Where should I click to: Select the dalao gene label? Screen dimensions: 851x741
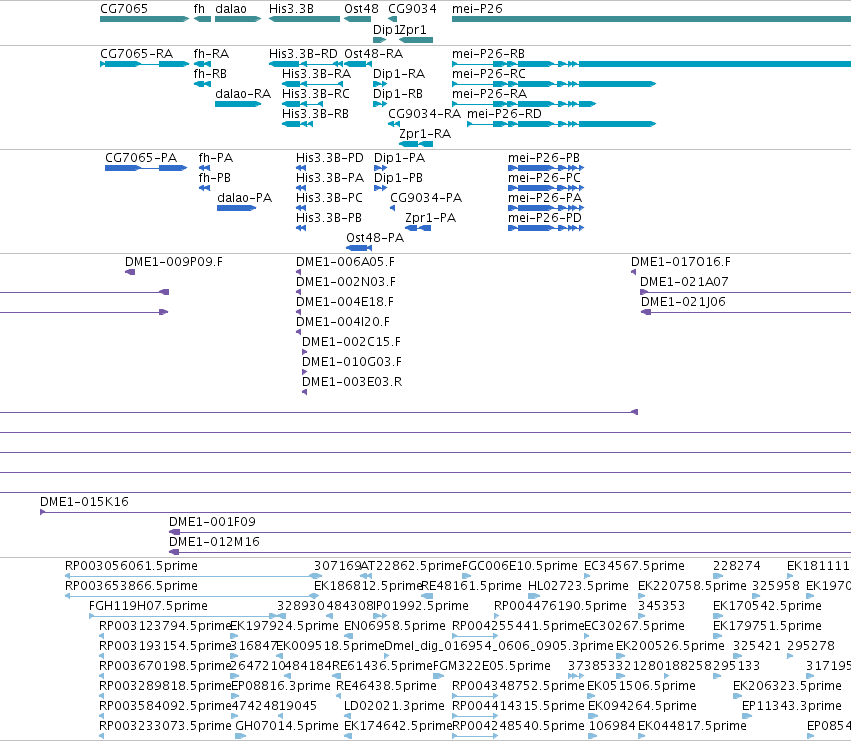pos(231,9)
